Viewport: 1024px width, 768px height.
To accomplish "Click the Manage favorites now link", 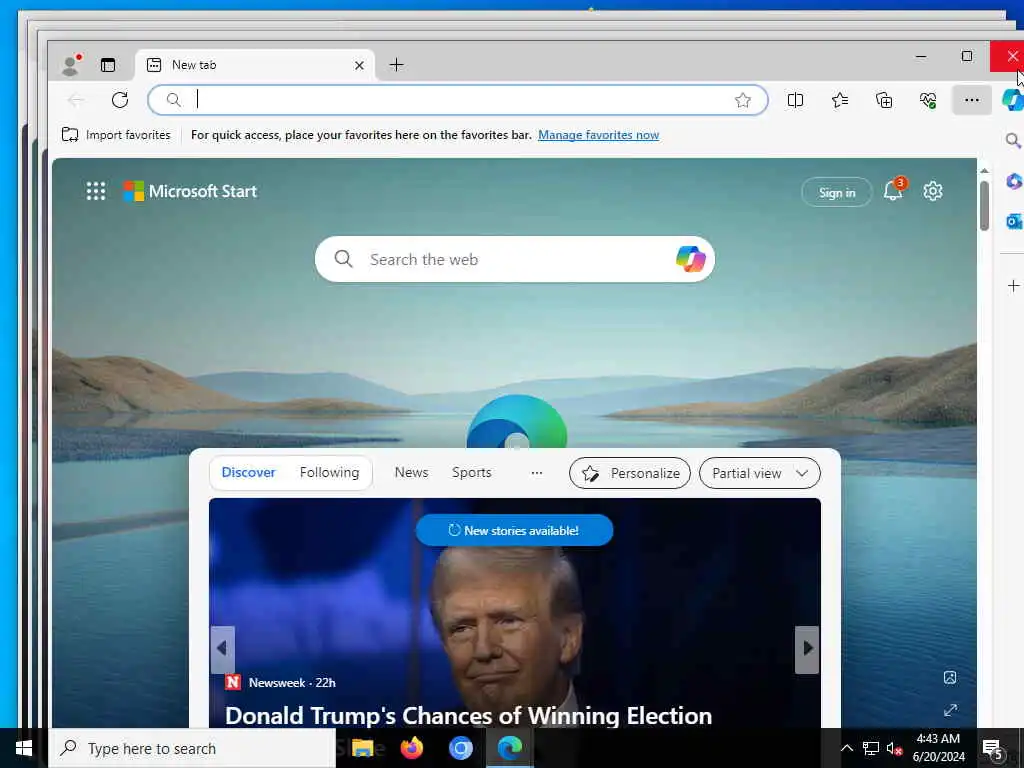I will coord(598,135).
